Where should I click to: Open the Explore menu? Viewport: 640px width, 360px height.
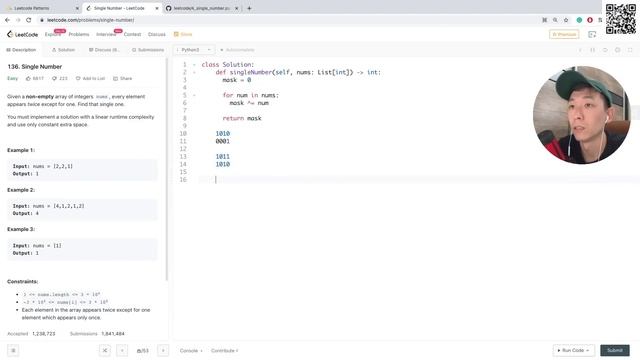[53, 34]
